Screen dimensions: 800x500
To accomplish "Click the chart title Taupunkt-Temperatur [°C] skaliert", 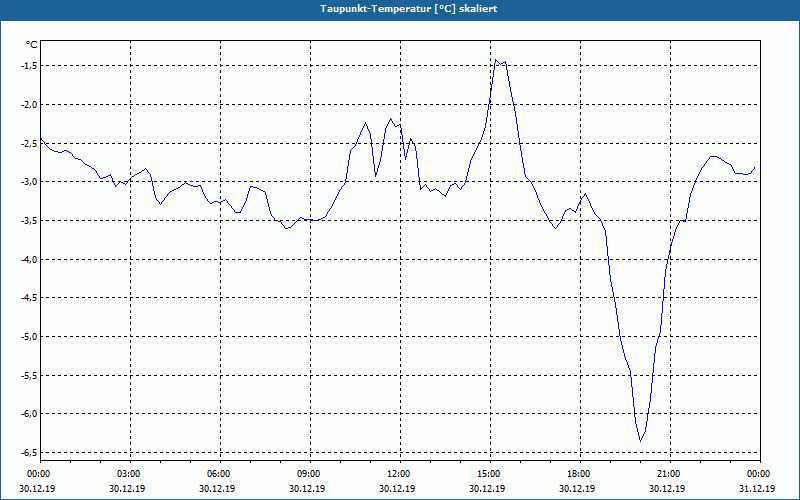I will point(409,9).
